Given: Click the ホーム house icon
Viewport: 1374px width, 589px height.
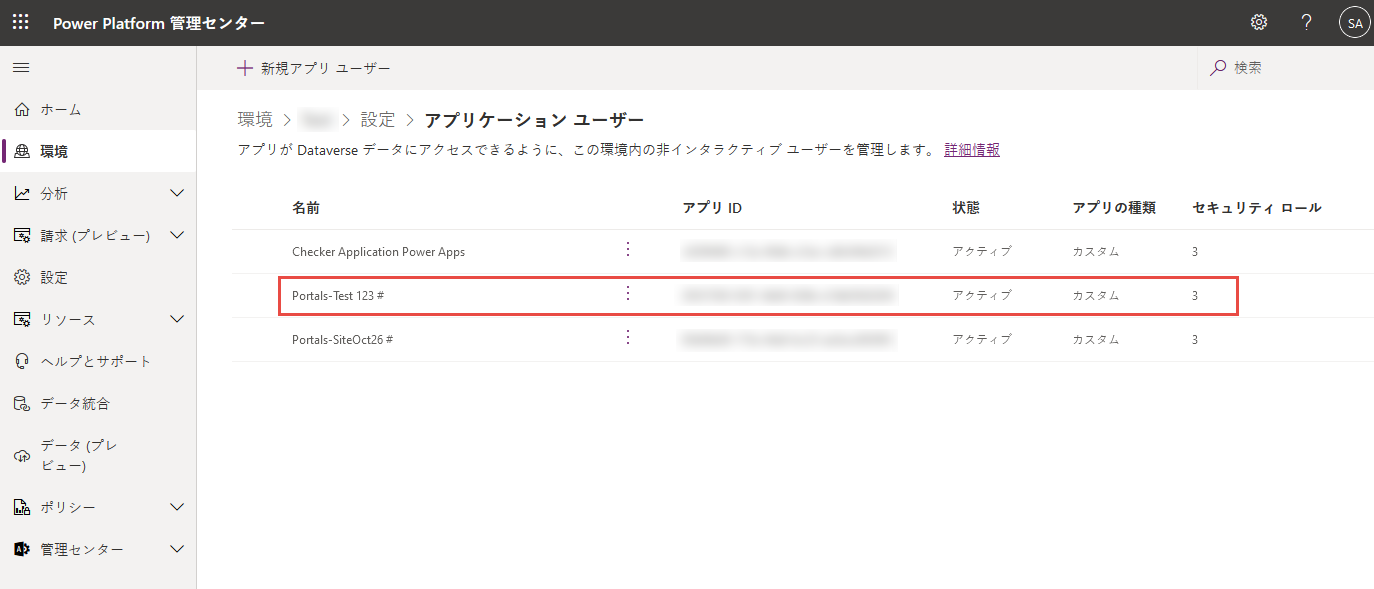Looking at the screenshot, I should point(22,109).
